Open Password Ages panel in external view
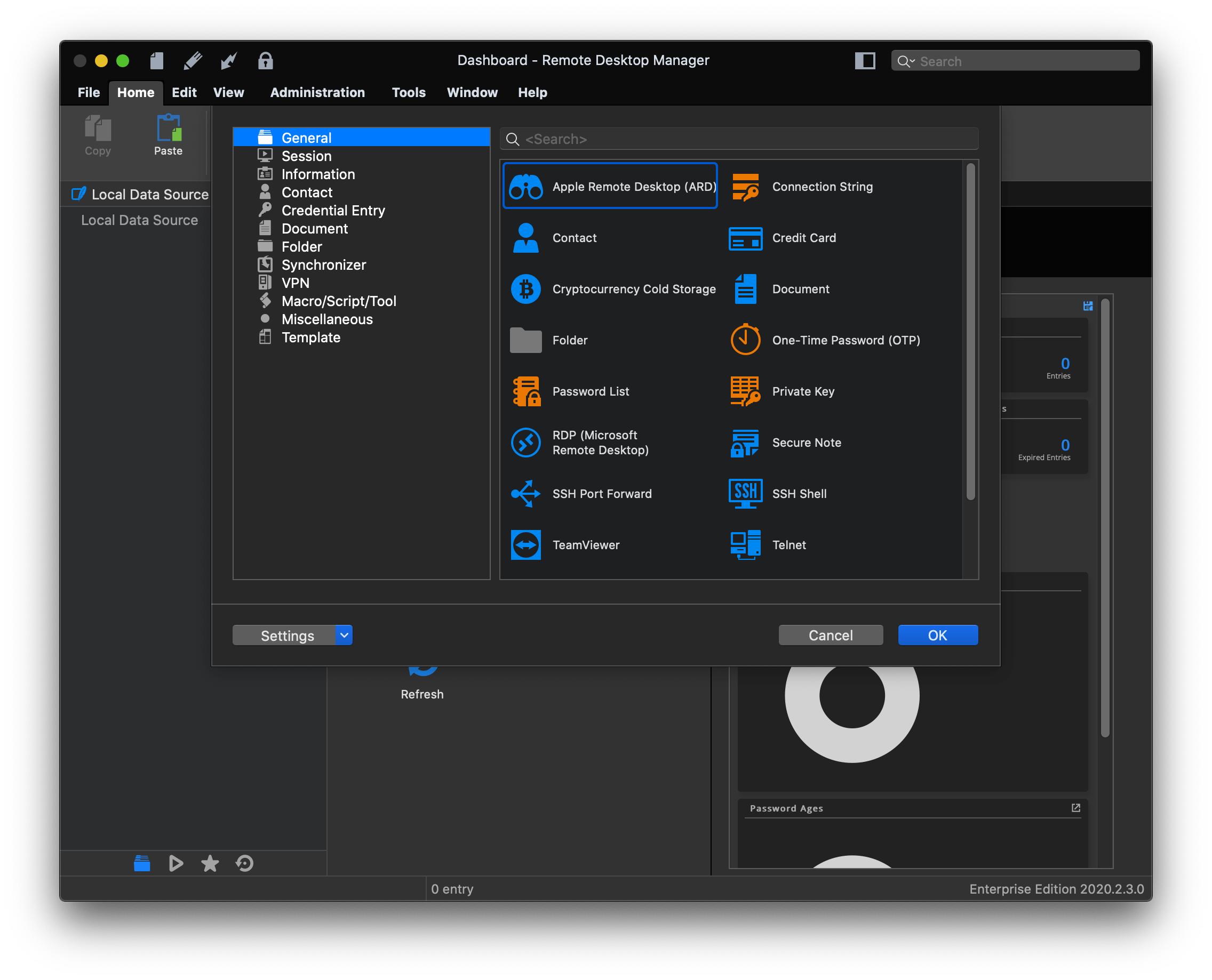Image resolution: width=1212 pixels, height=980 pixels. pos(1076,808)
